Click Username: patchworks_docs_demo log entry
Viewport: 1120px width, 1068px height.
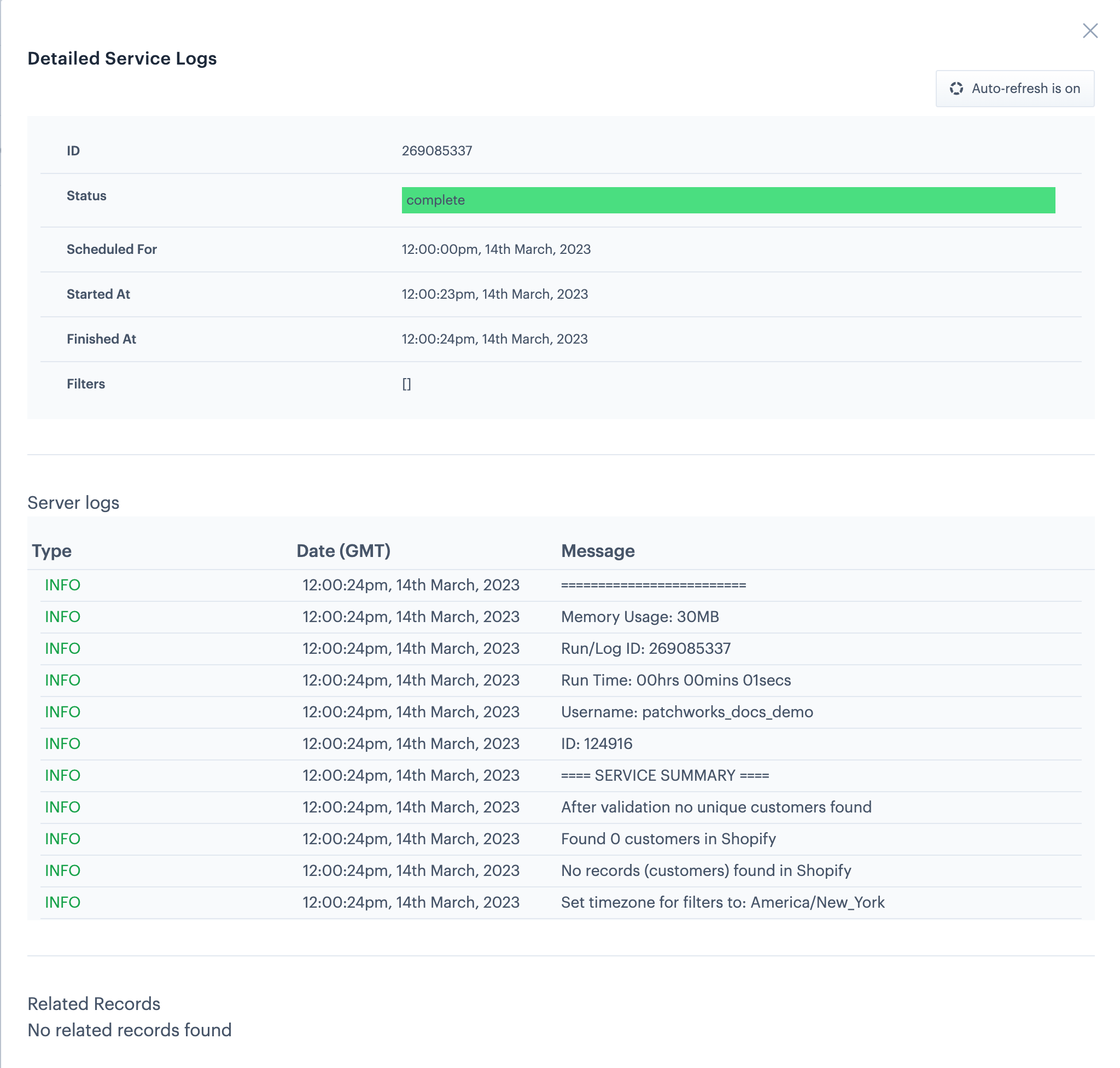686,712
